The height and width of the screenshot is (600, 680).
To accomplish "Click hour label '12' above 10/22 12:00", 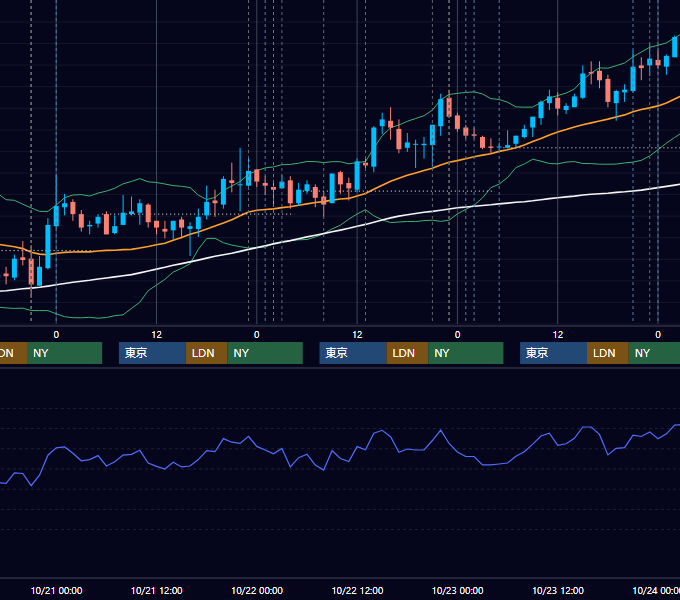I will click(357, 335).
